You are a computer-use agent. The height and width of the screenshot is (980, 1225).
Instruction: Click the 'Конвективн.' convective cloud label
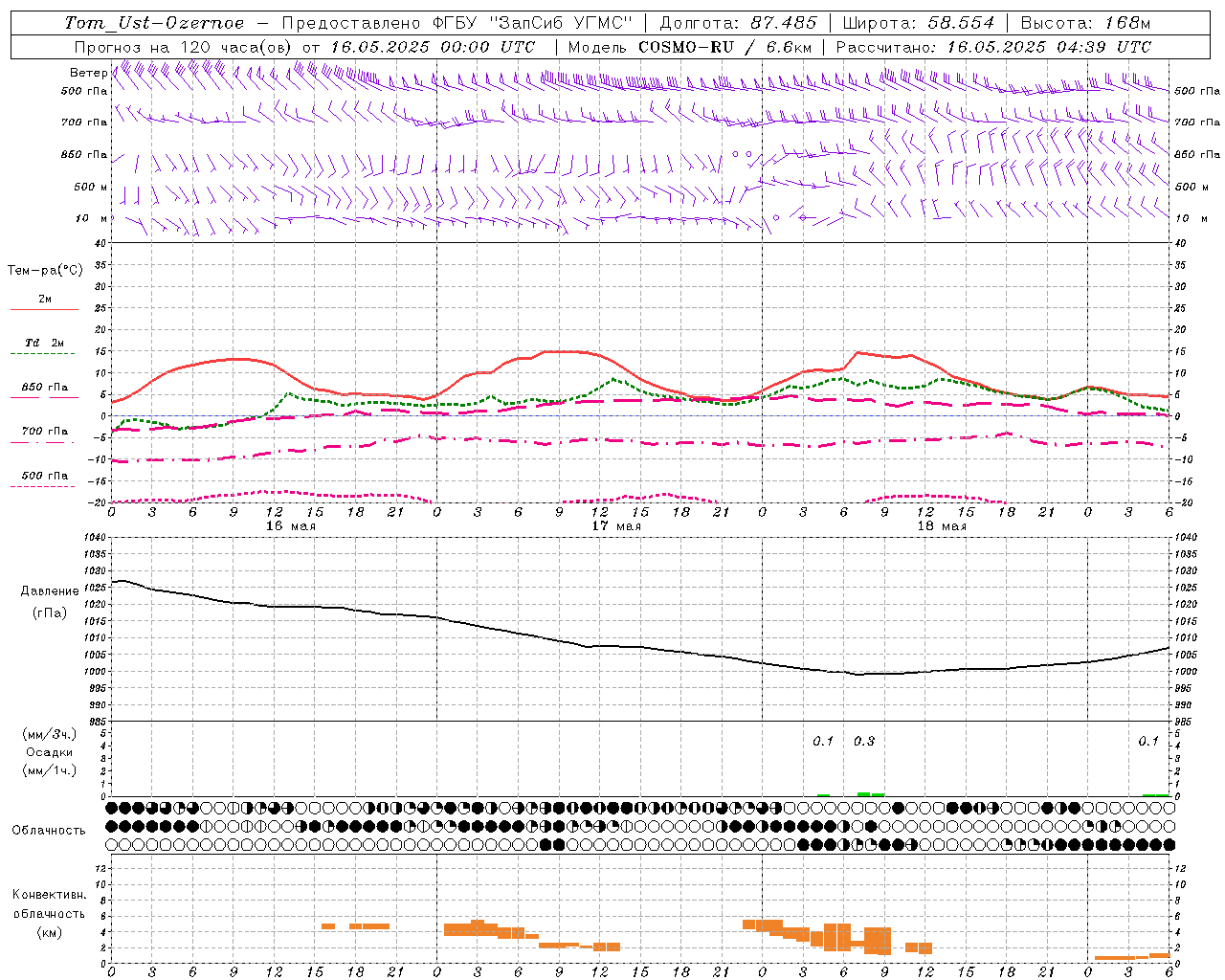[x=49, y=895]
